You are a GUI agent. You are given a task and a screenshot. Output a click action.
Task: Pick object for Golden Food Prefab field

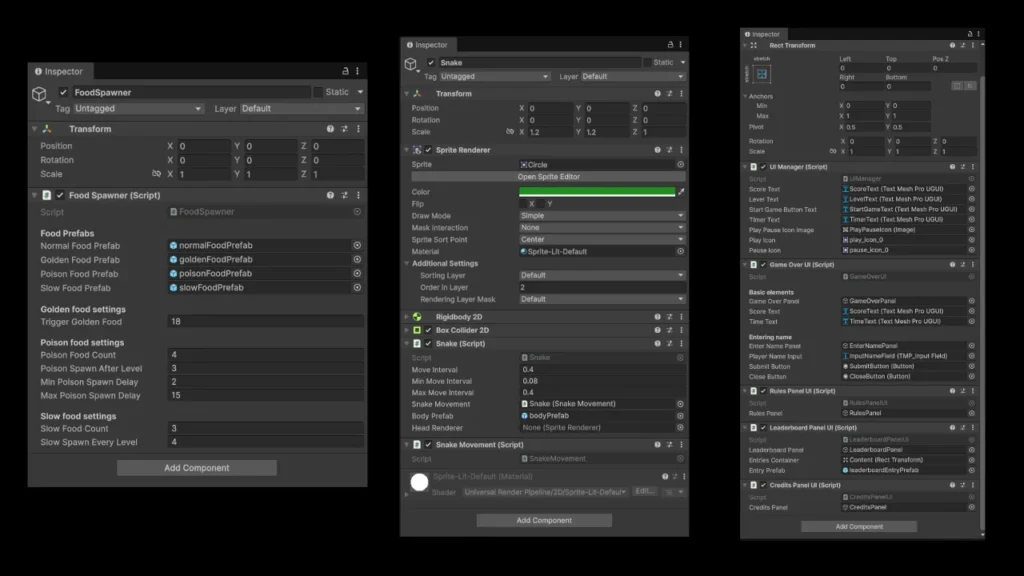[x=357, y=259]
